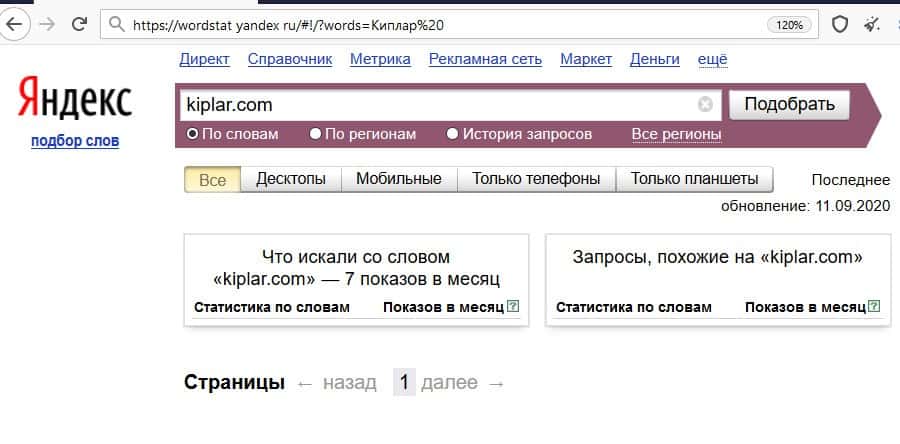Clear the kiplar.com search field with the X icon
The width and height of the screenshot is (900, 444).
pos(705,105)
